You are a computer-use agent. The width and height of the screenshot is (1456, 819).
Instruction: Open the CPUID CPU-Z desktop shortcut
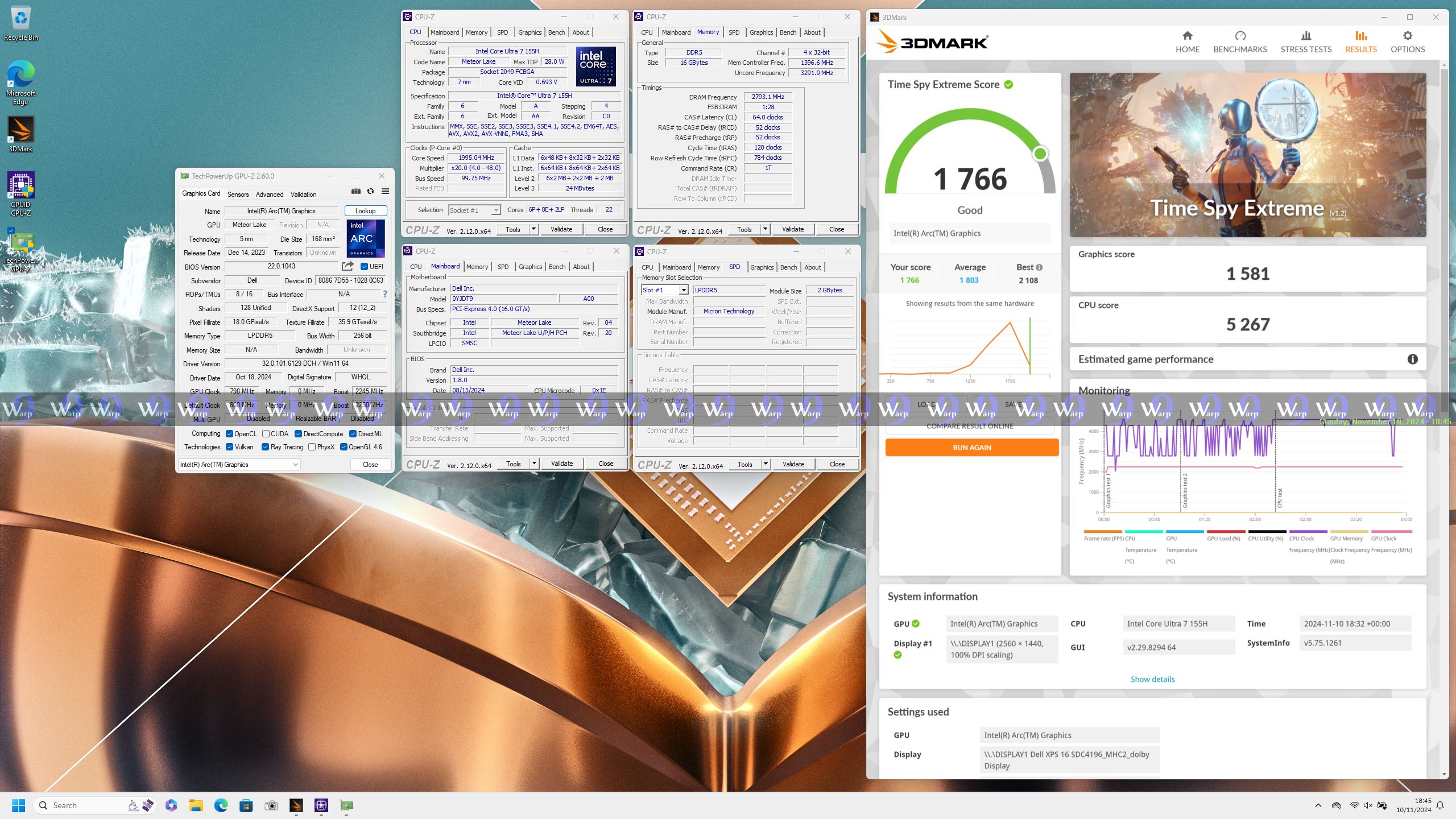point(20,194)
